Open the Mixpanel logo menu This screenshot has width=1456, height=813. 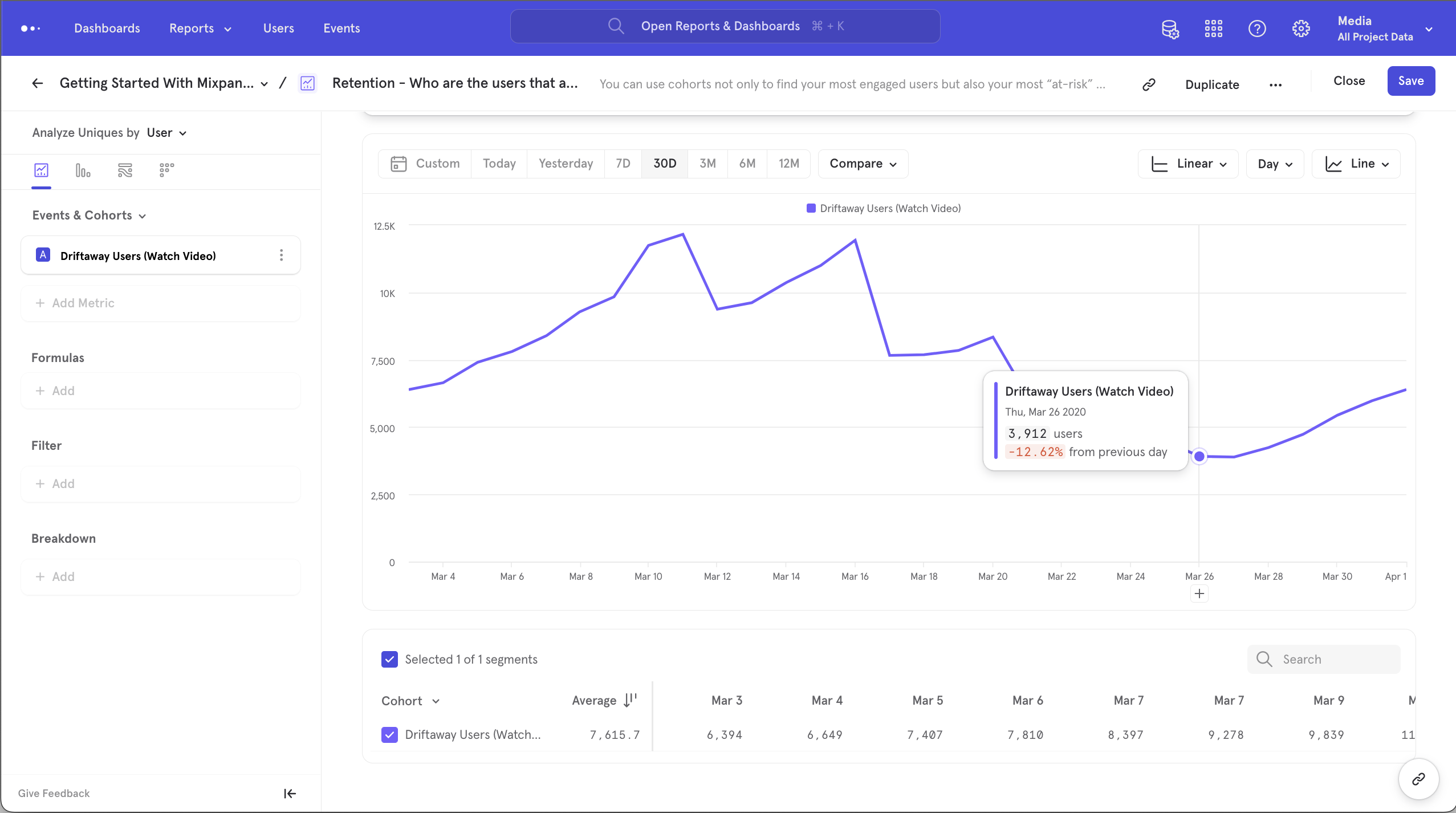point(30,28)
